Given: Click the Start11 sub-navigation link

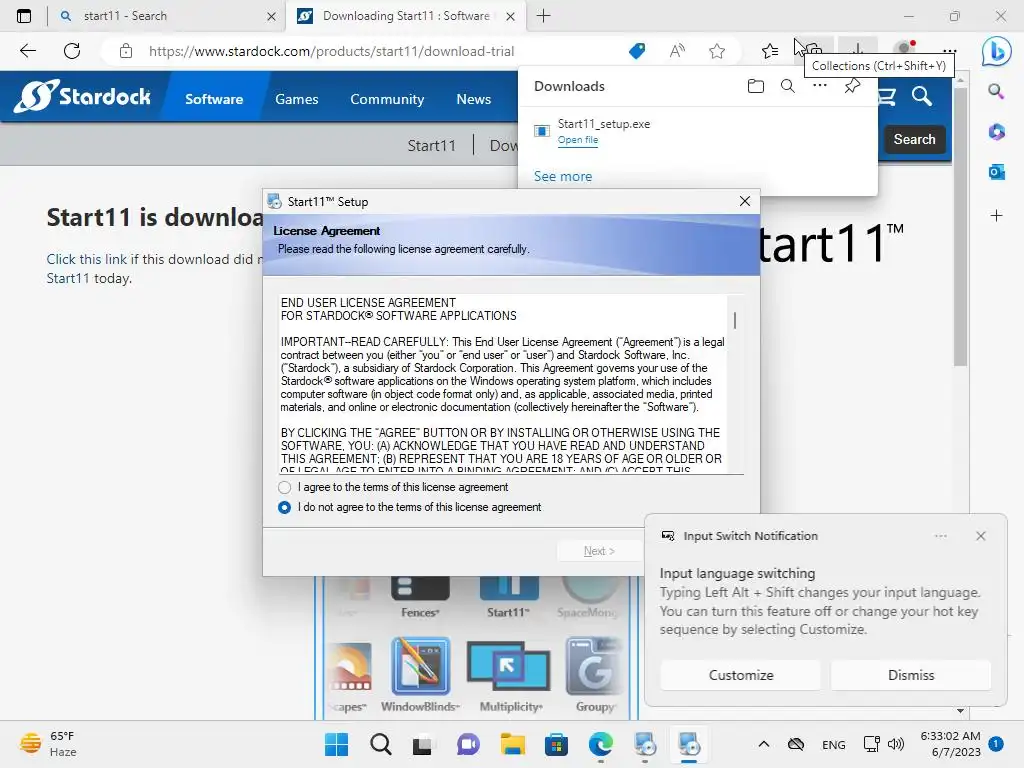Looking at the screenshot, I should 431,146.
